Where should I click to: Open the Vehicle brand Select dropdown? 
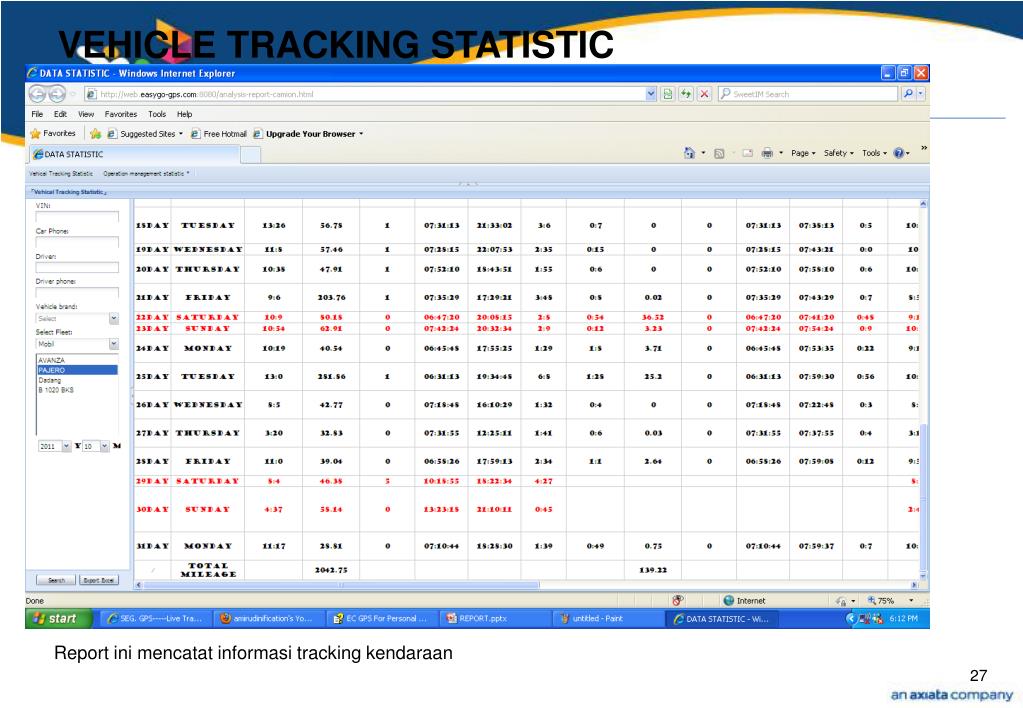114,318
